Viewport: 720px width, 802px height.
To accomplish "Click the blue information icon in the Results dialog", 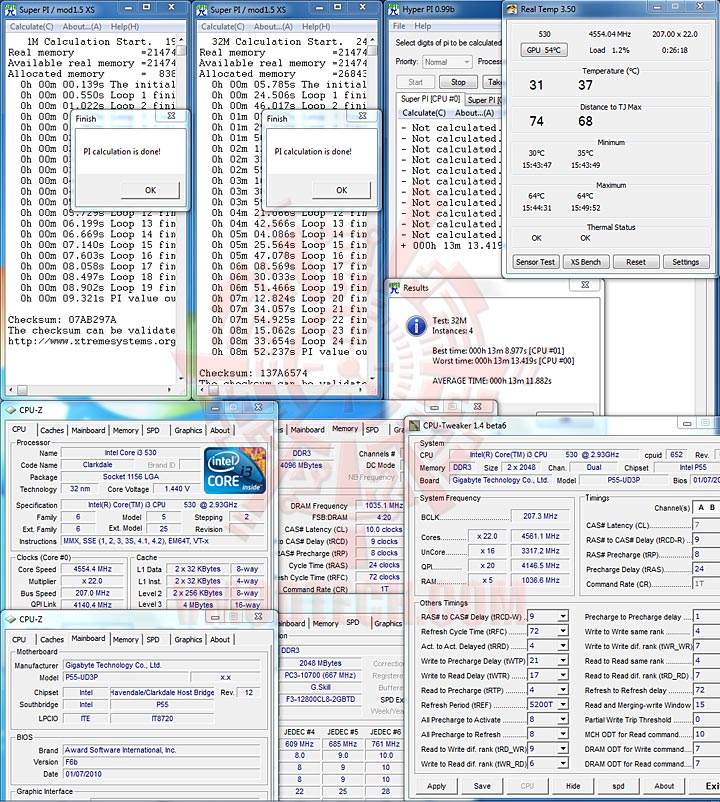I will [416, 325].
